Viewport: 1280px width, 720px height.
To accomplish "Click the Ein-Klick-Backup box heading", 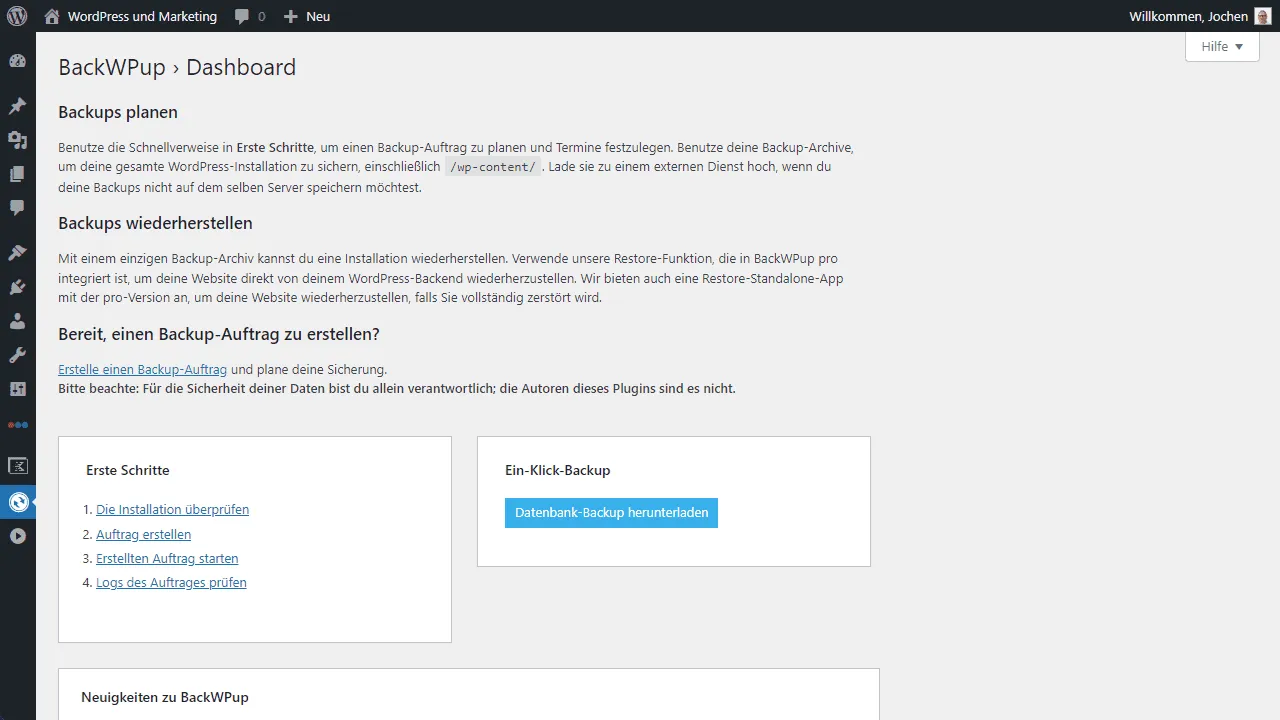I will pos(558,470).
